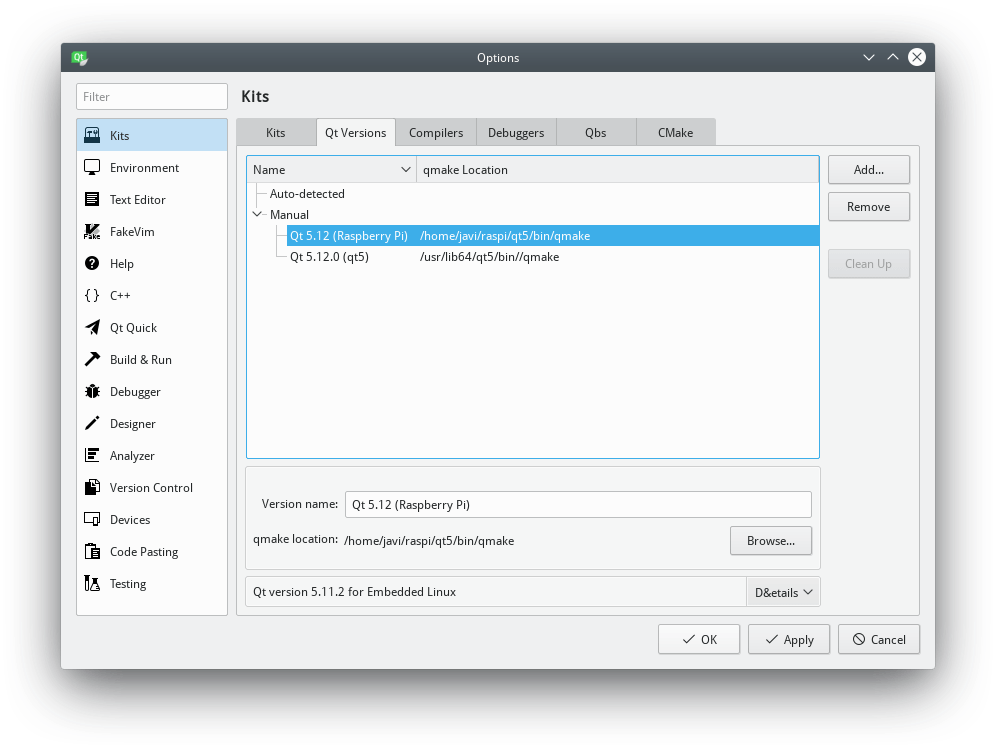Screen dimensions: 996x748
Task: Open the Kits category icon in sidebar
Action: tap(92, 135)
